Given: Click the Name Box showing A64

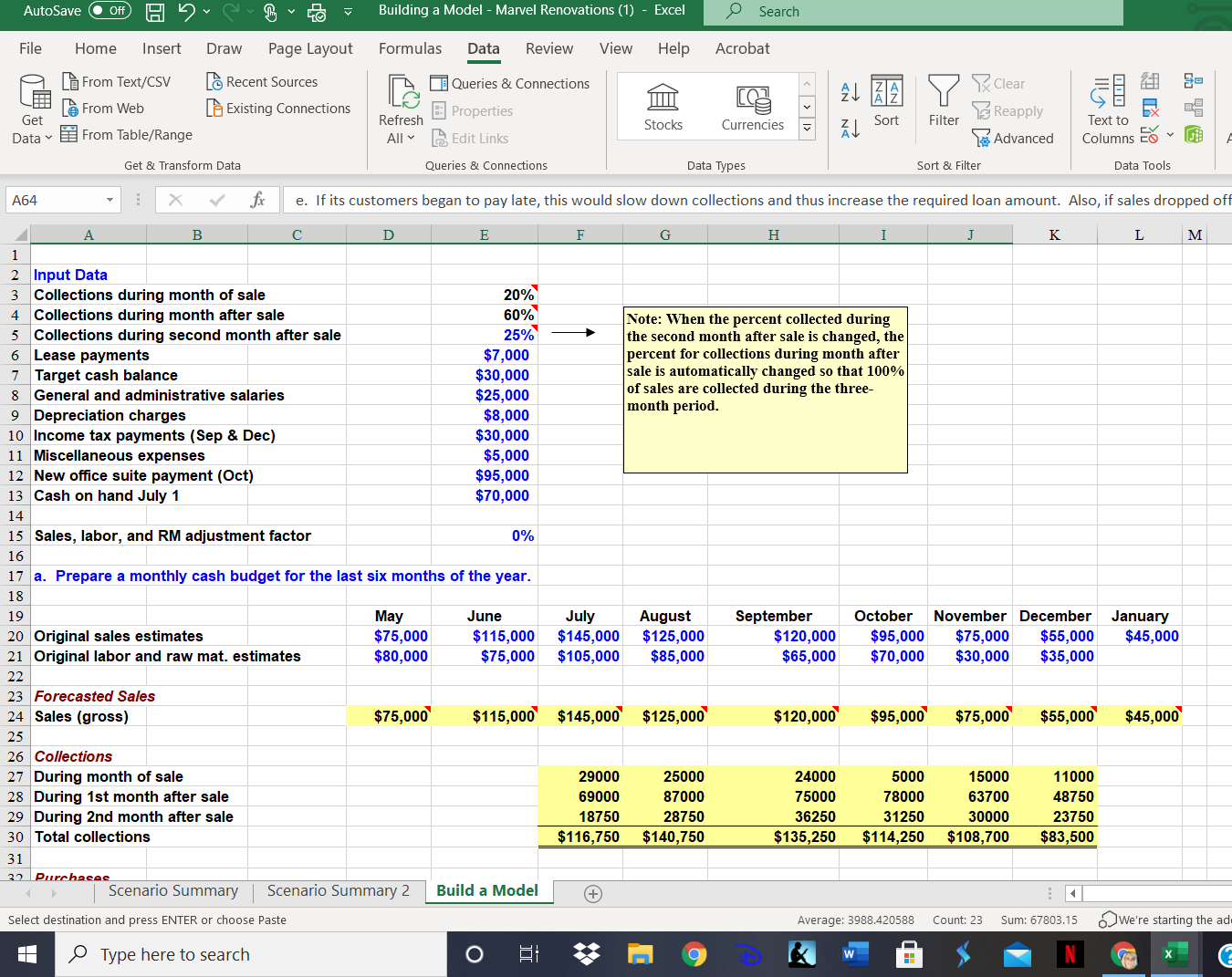Looking at the screenshot, I should click(x=53, y=200).
